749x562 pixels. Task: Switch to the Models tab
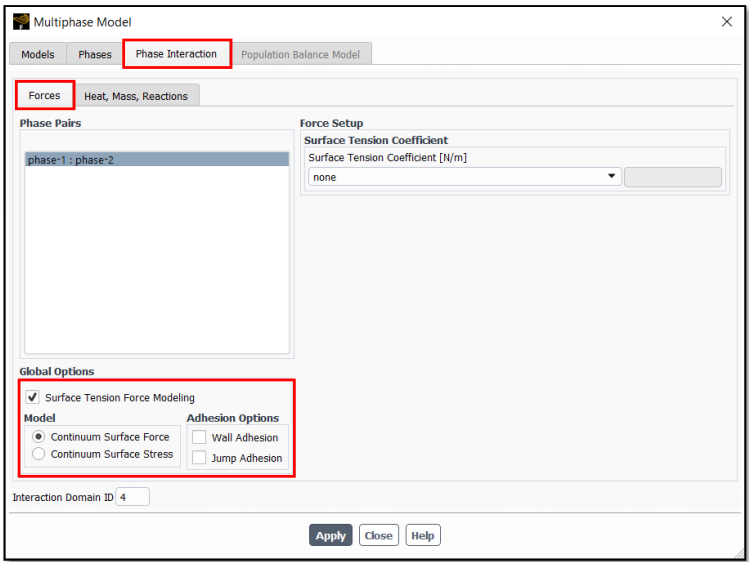[38, 54]
